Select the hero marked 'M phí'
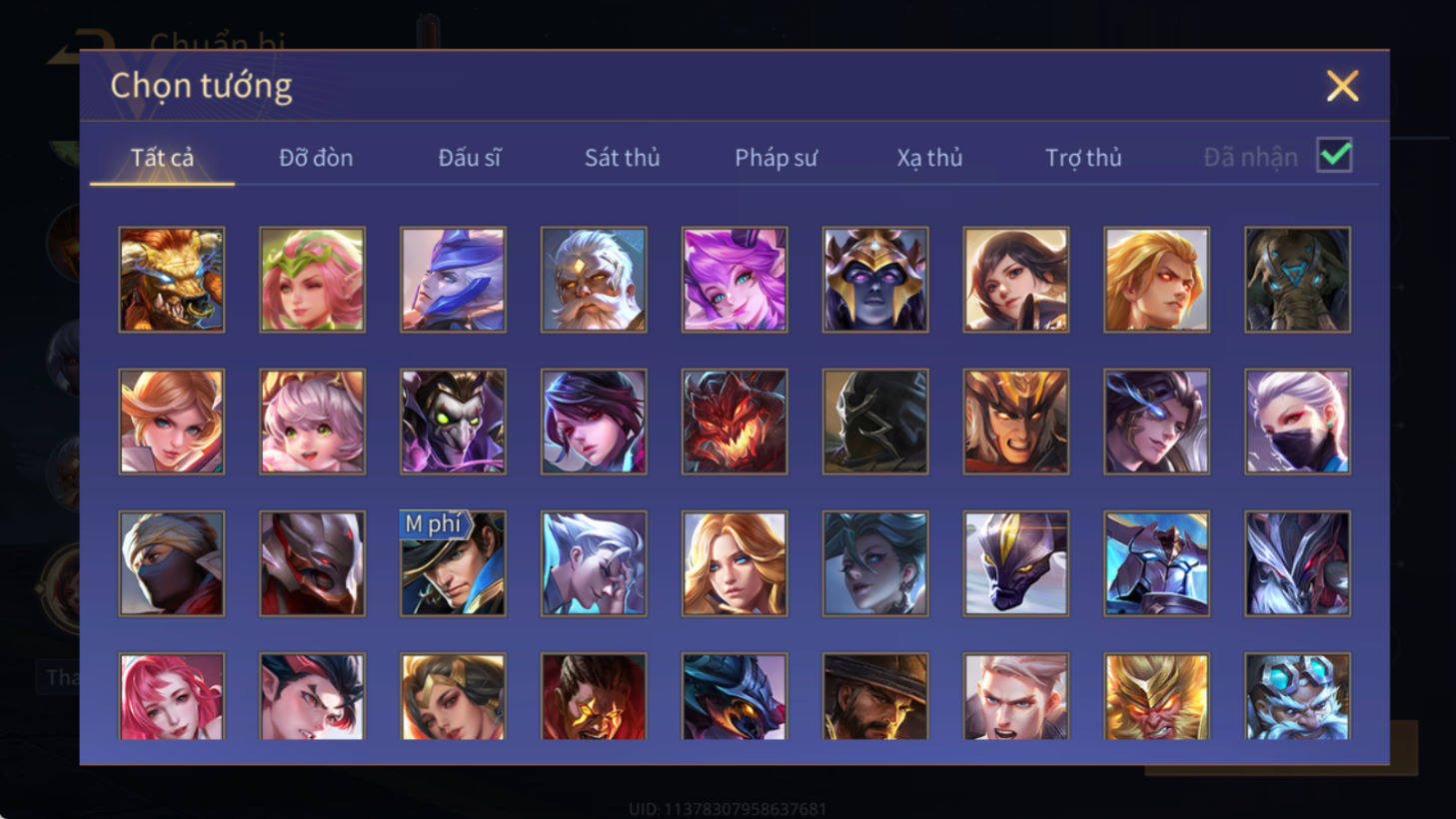 pos(453,563)
